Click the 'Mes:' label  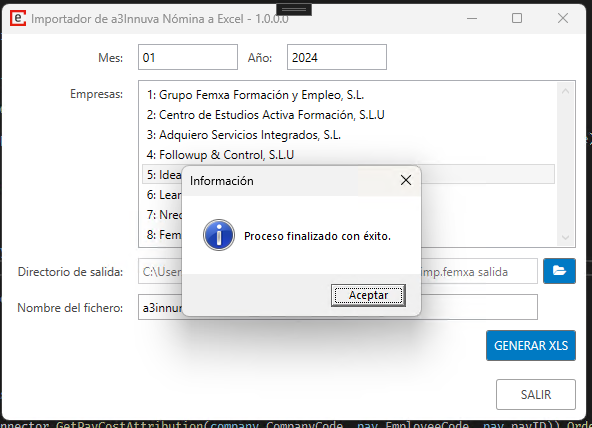[x=110, y=58]
